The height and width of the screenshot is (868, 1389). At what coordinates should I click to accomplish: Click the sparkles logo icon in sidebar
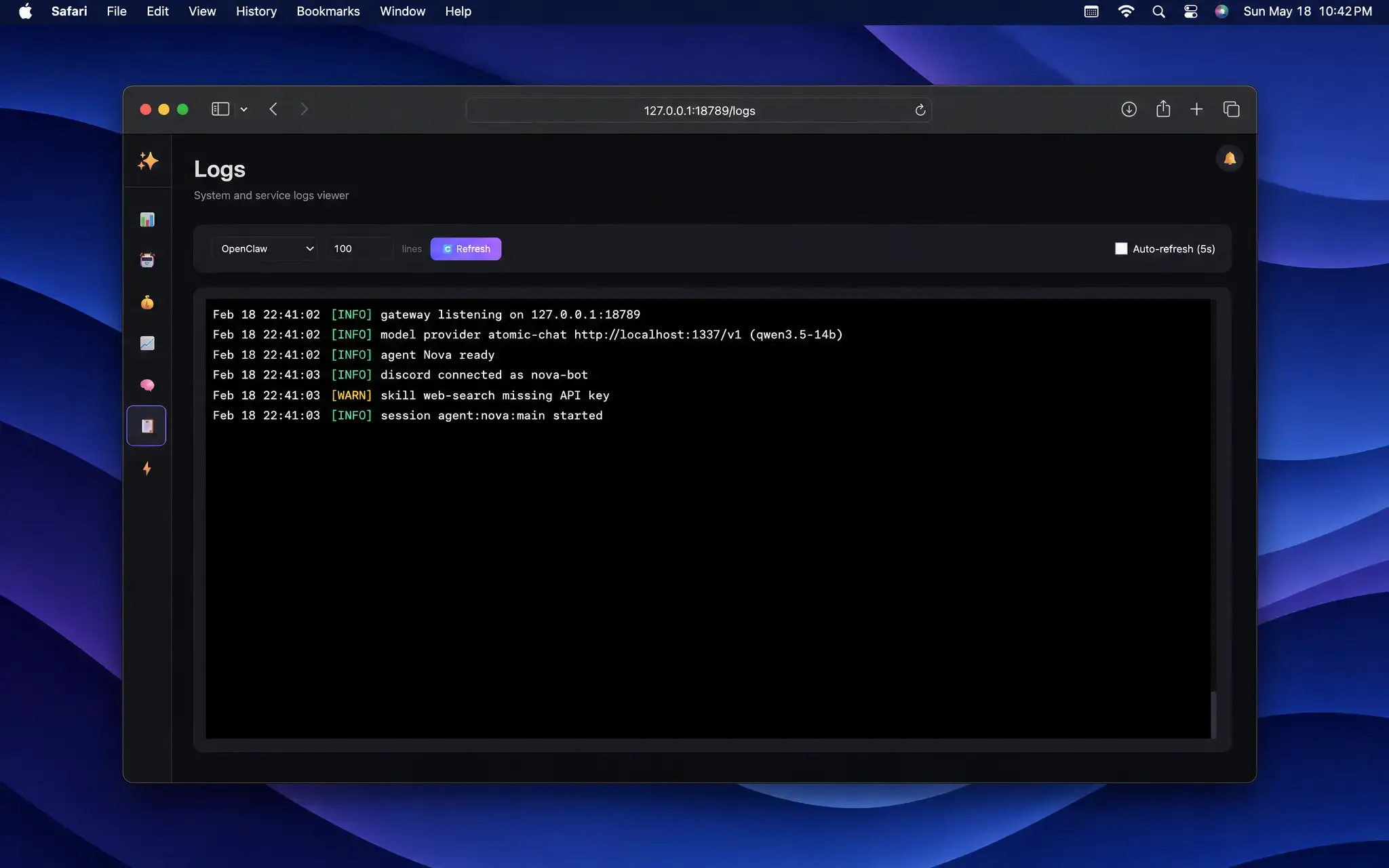(147, 161)
